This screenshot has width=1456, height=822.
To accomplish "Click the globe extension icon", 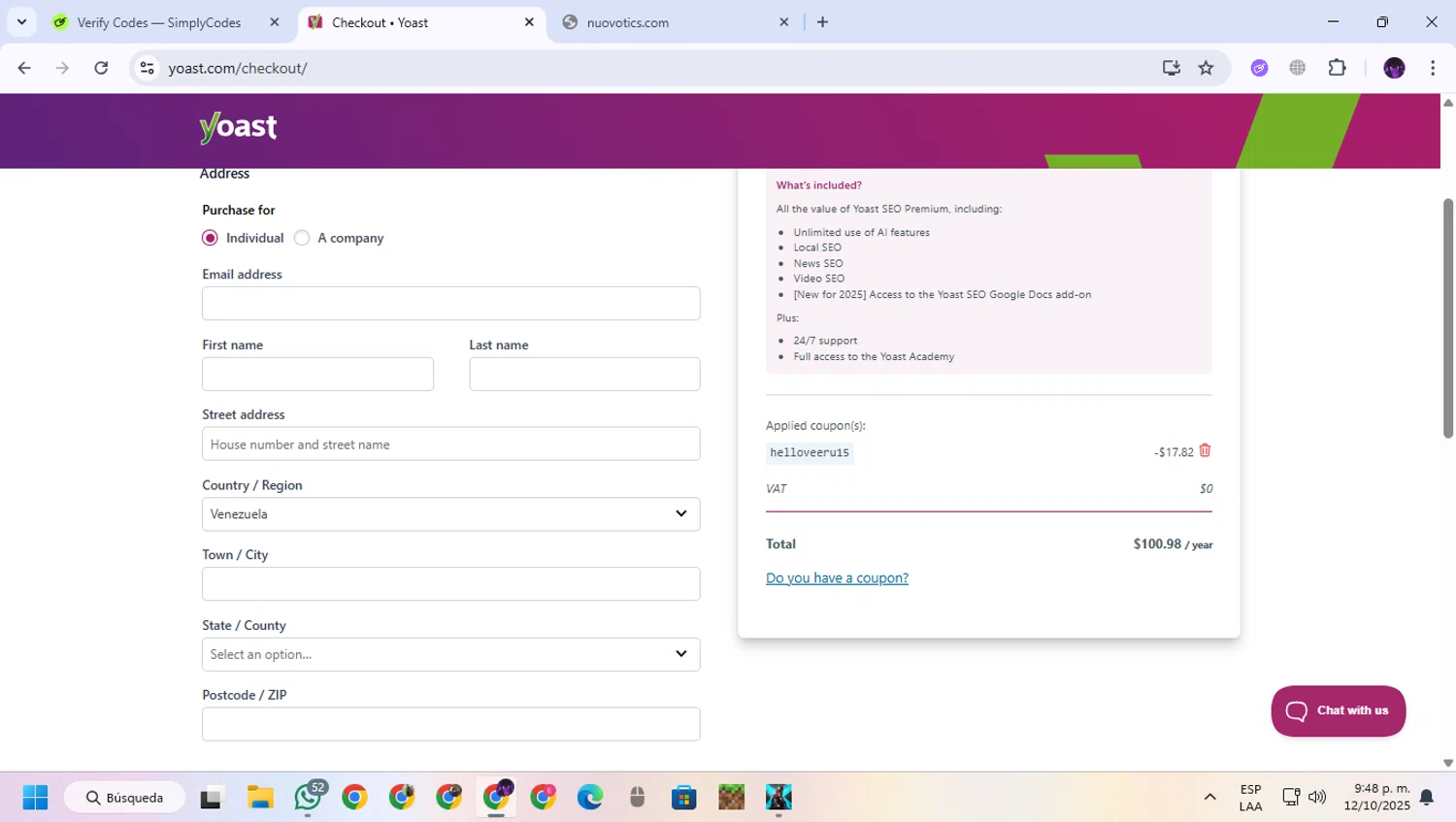I will [x=1298, y=68].
